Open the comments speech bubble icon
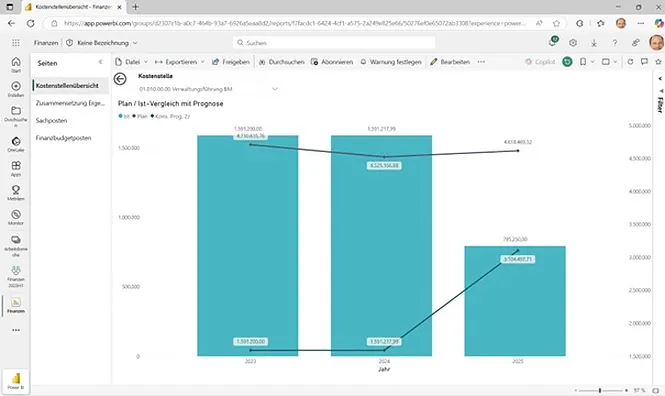The width and height of the screenshot is (665, 396). pyautogui.click(x=644, y=62)
